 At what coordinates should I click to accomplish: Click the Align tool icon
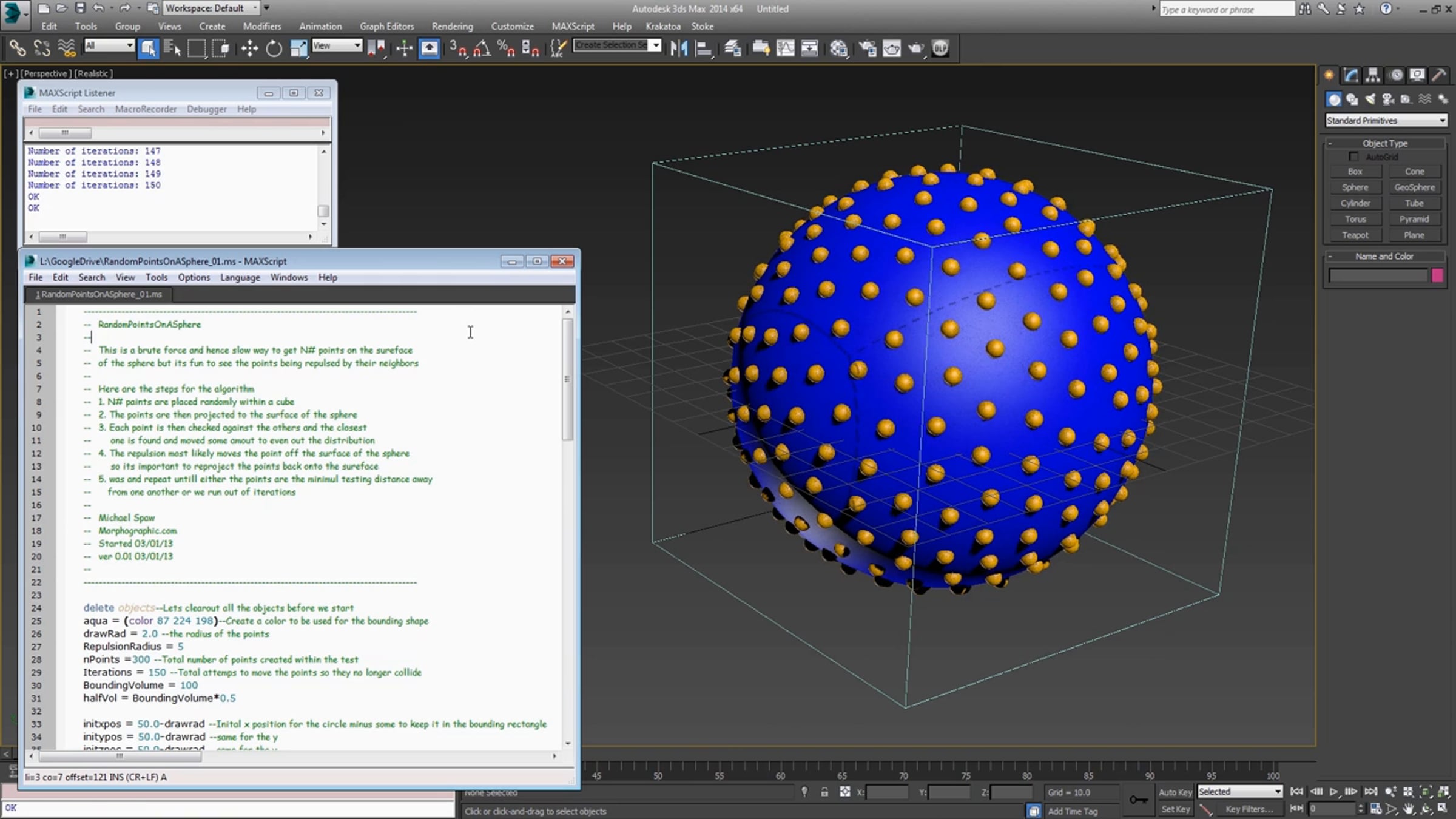pyautogui.click(x=704, y=48)
